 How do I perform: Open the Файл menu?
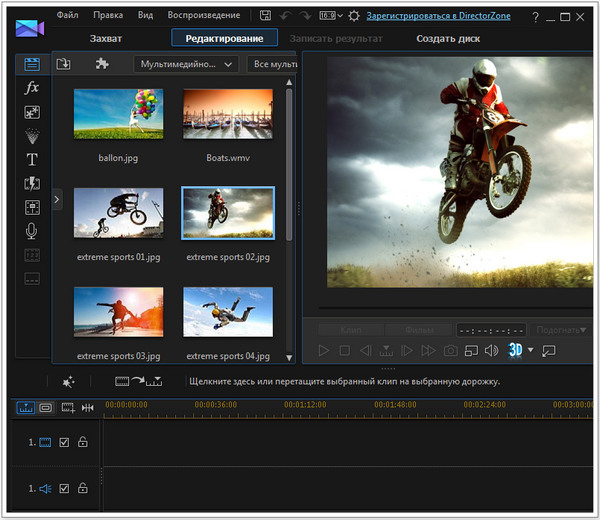click(68, 16)
